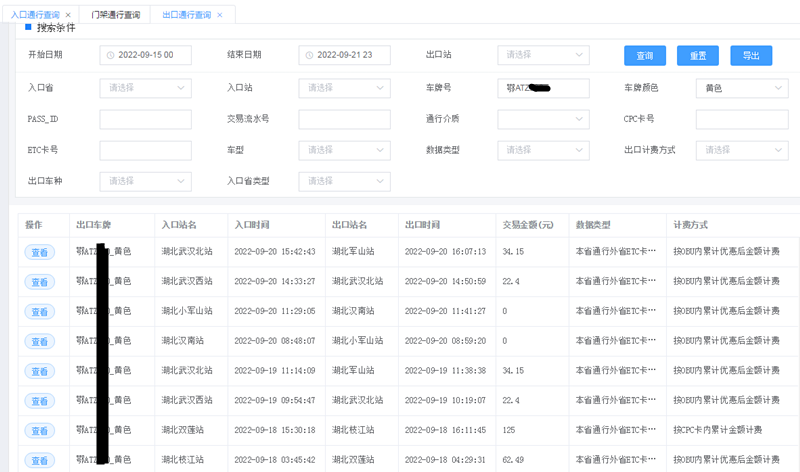Screen dimensions: 800x472
Task: Expand the 数据类型 dropdown
Action: 543,151
